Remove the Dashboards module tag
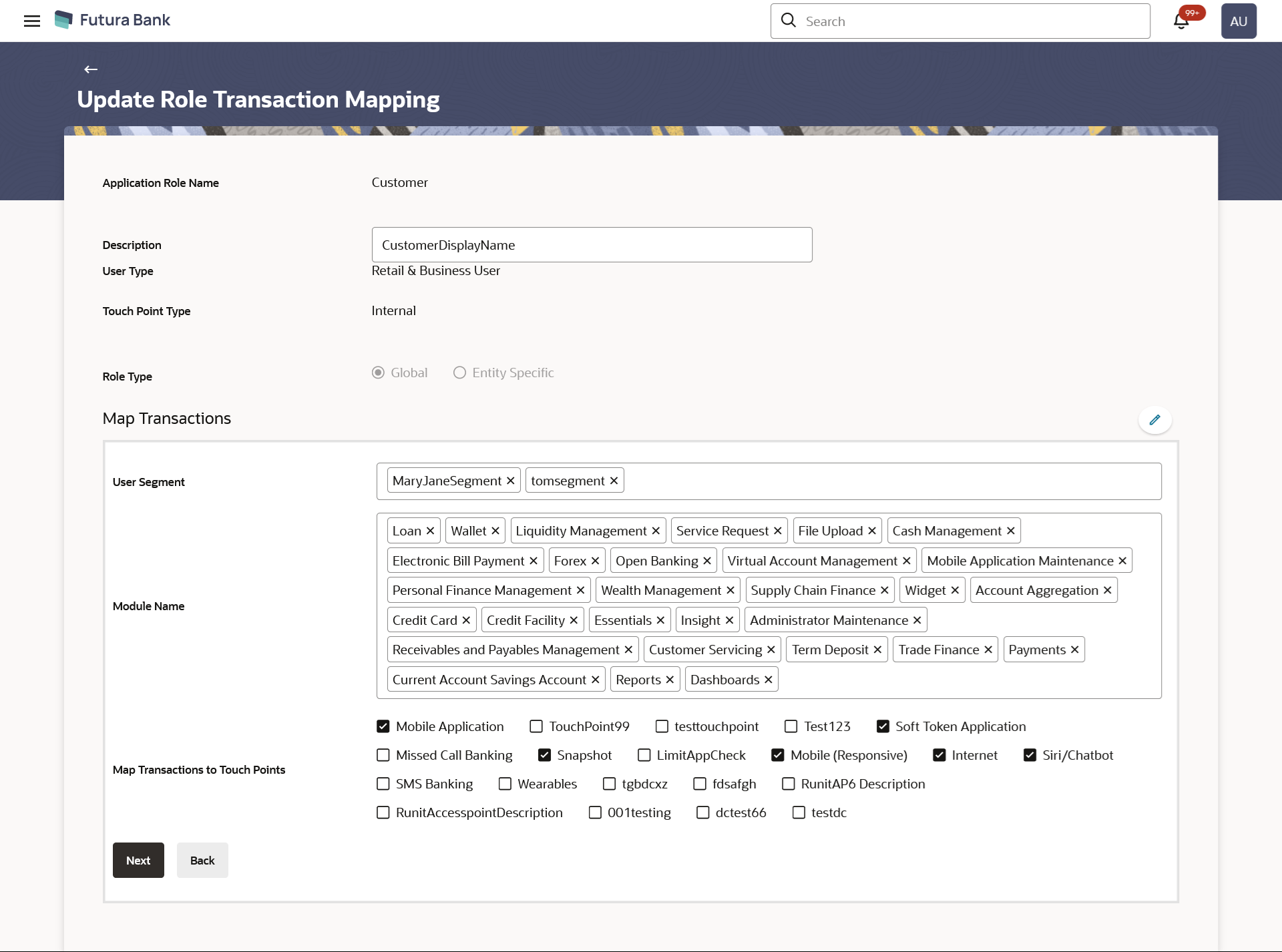1282x952 pixels. [769, 680]
